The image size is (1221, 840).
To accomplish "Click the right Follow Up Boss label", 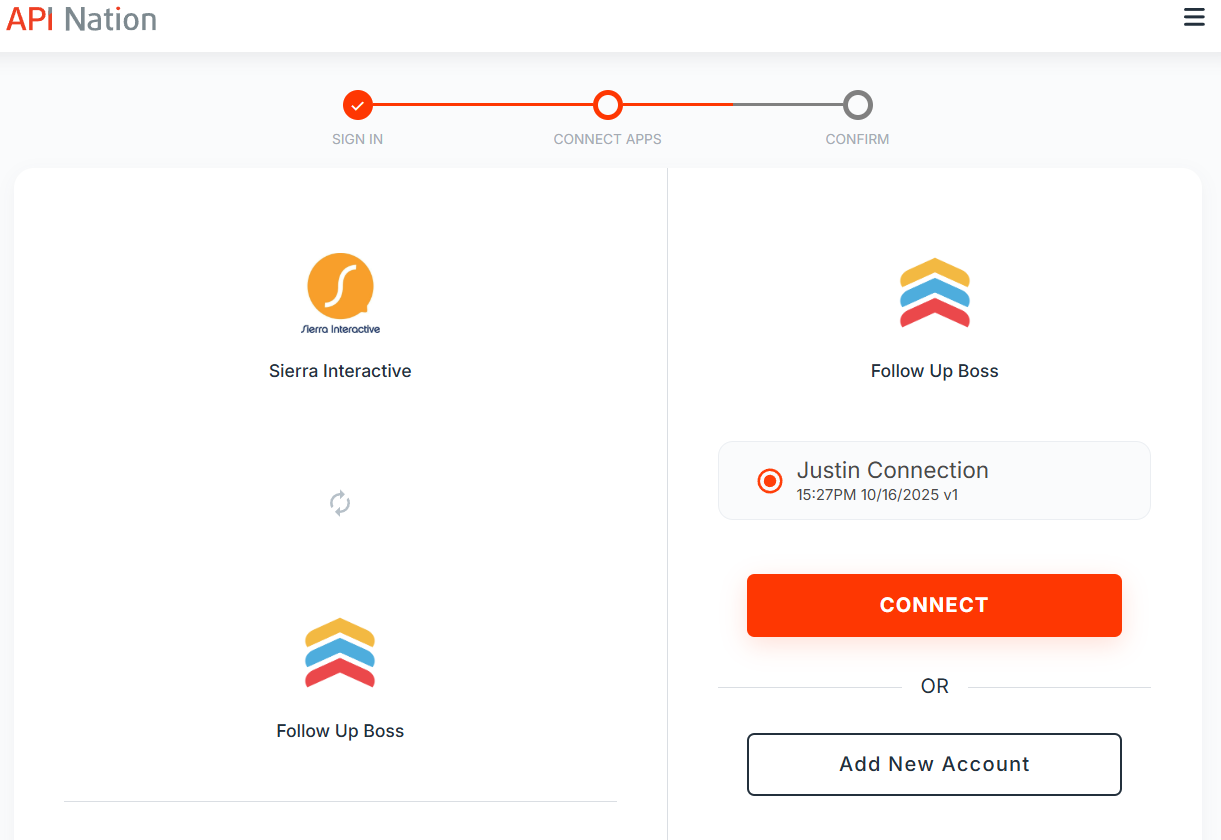I will pos(935,371).
